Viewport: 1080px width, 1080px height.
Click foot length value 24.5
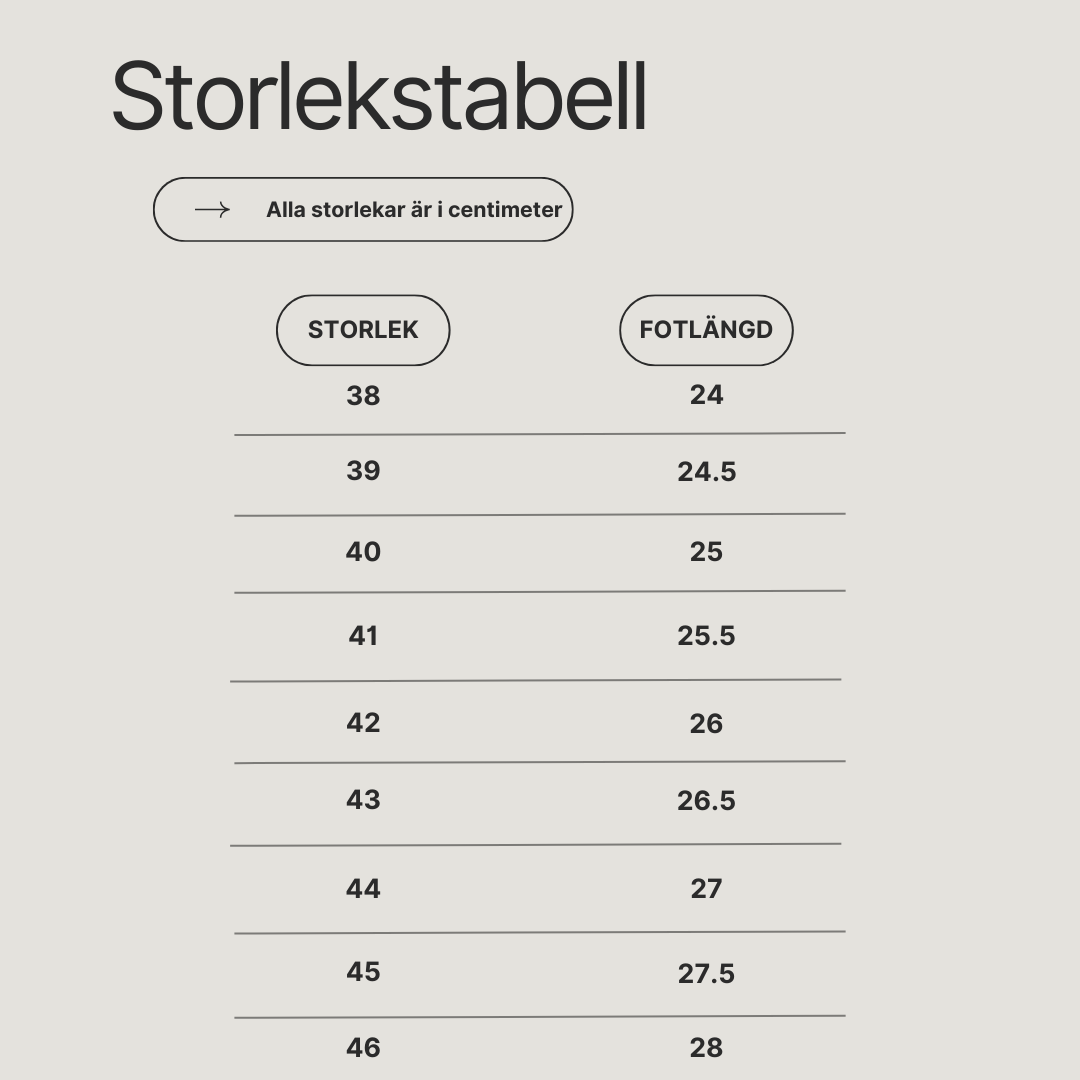click(706, 472)
